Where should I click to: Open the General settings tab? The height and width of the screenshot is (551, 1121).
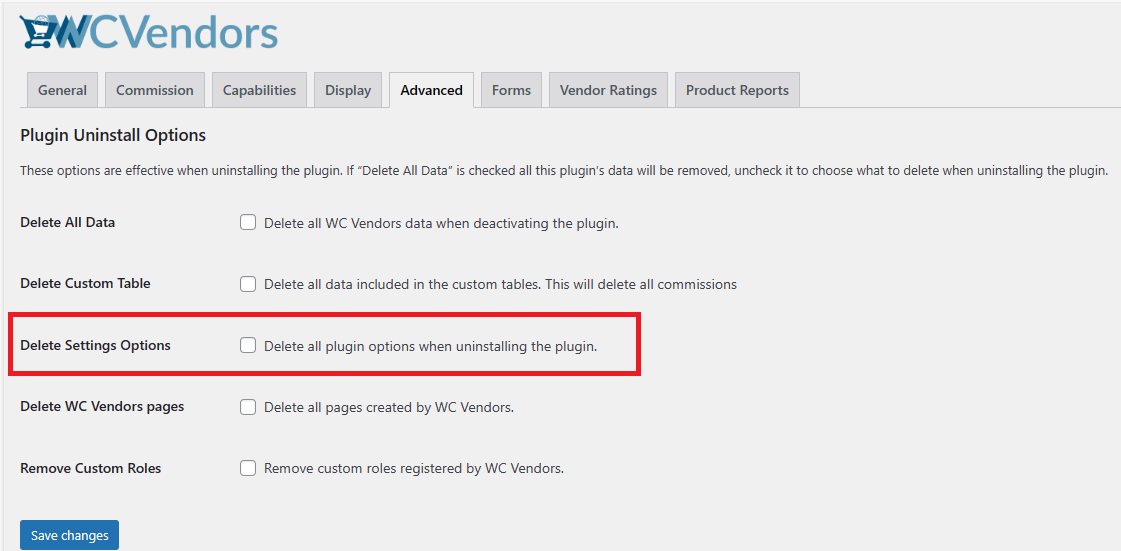point(62,90)
